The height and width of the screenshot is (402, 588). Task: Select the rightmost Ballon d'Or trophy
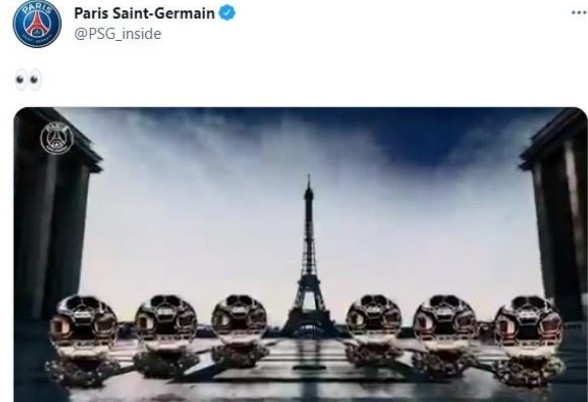coord(529,340)
